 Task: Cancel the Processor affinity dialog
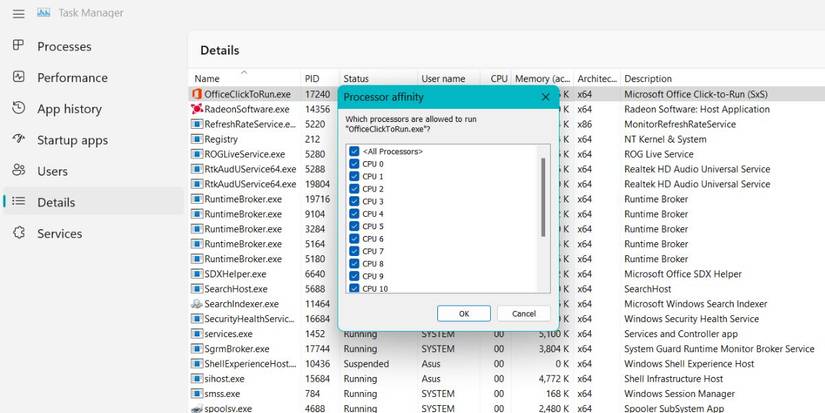[524, 314]
